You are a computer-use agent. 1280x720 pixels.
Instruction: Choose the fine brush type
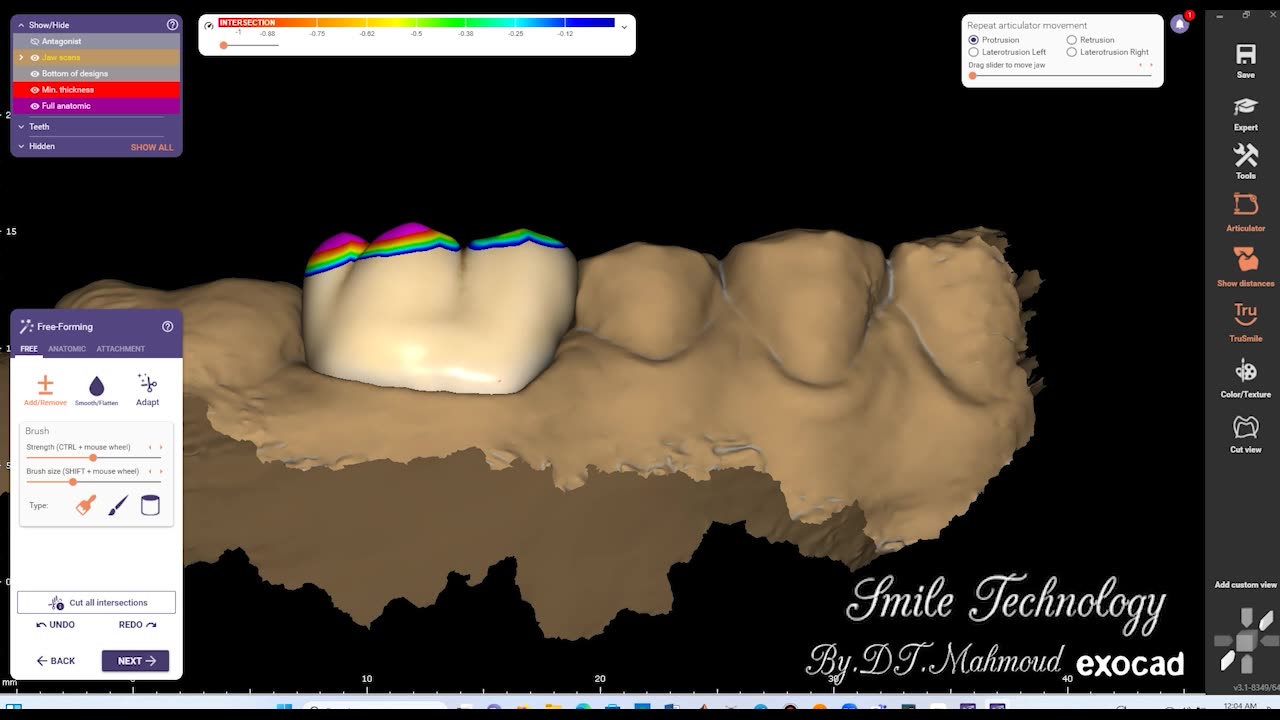(118, 505)
